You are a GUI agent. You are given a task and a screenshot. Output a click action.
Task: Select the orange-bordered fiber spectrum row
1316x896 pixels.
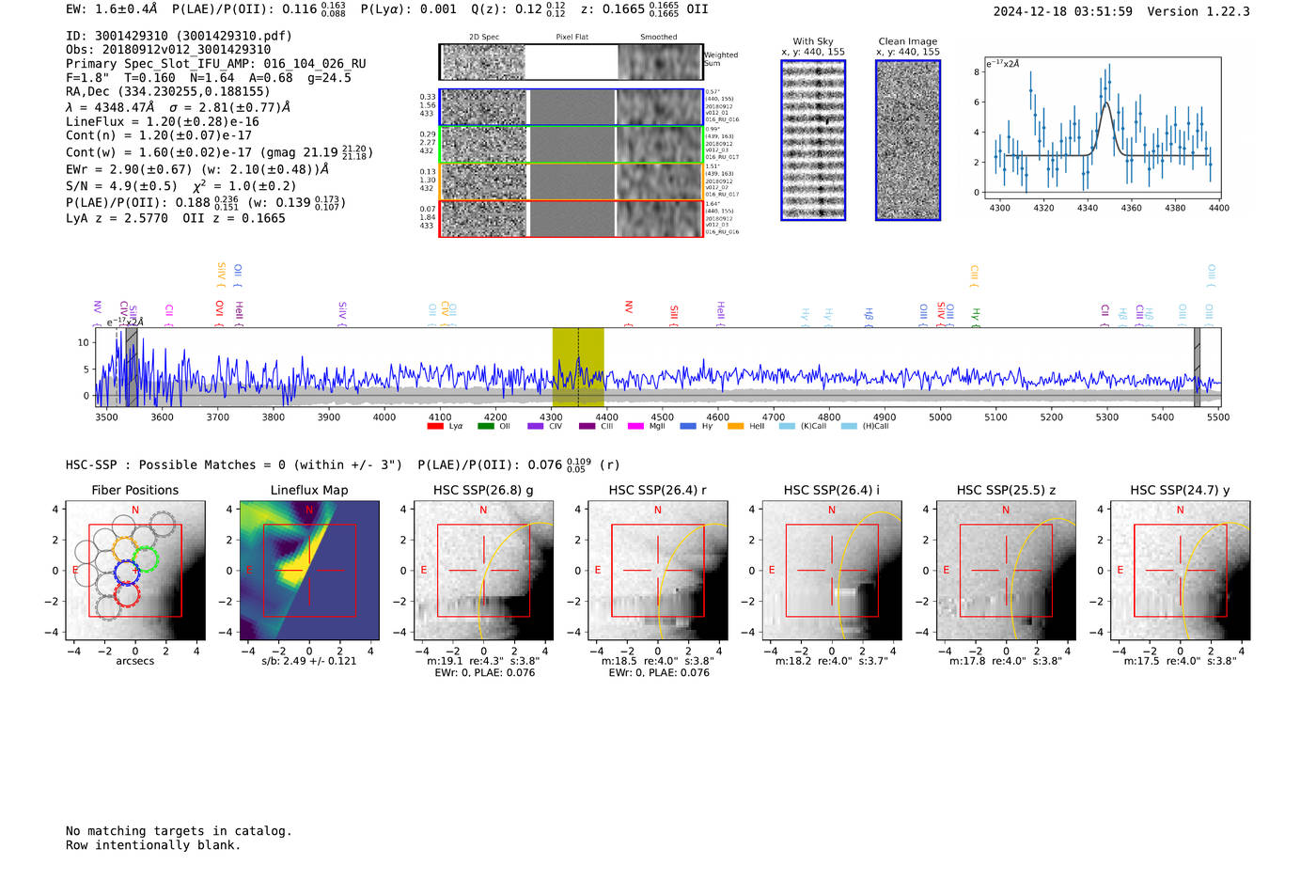pyautogui.click(x=571, y=181)
